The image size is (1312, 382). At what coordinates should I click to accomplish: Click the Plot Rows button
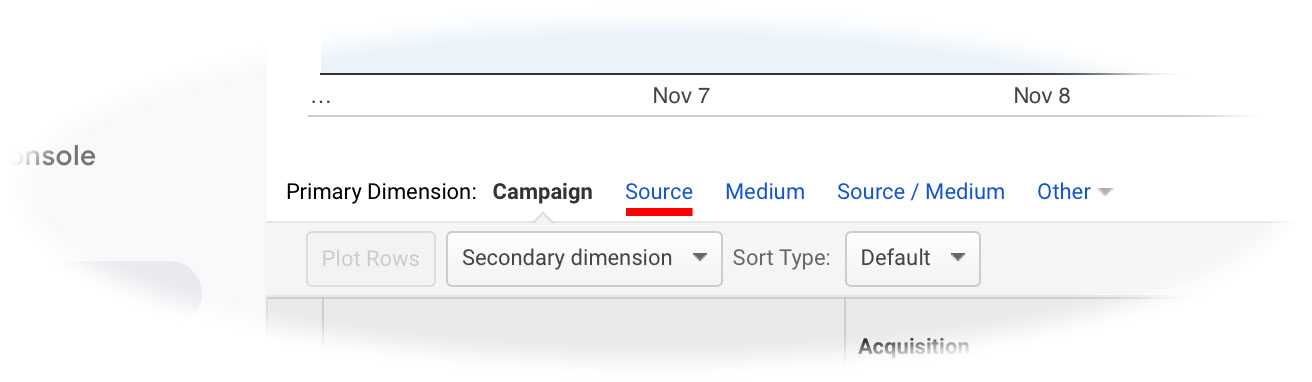point(371,258)
